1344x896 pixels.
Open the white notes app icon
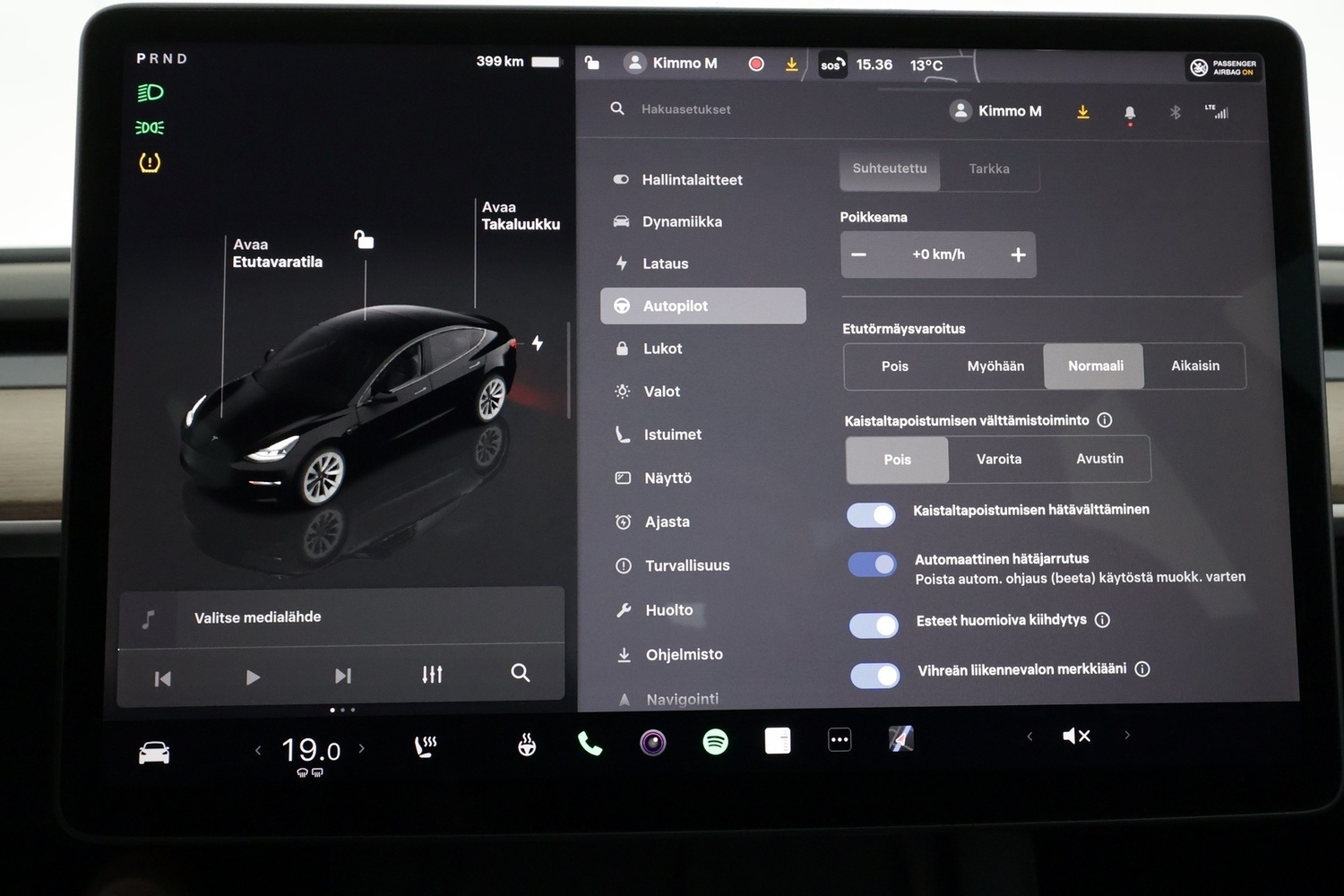[778, 741]
